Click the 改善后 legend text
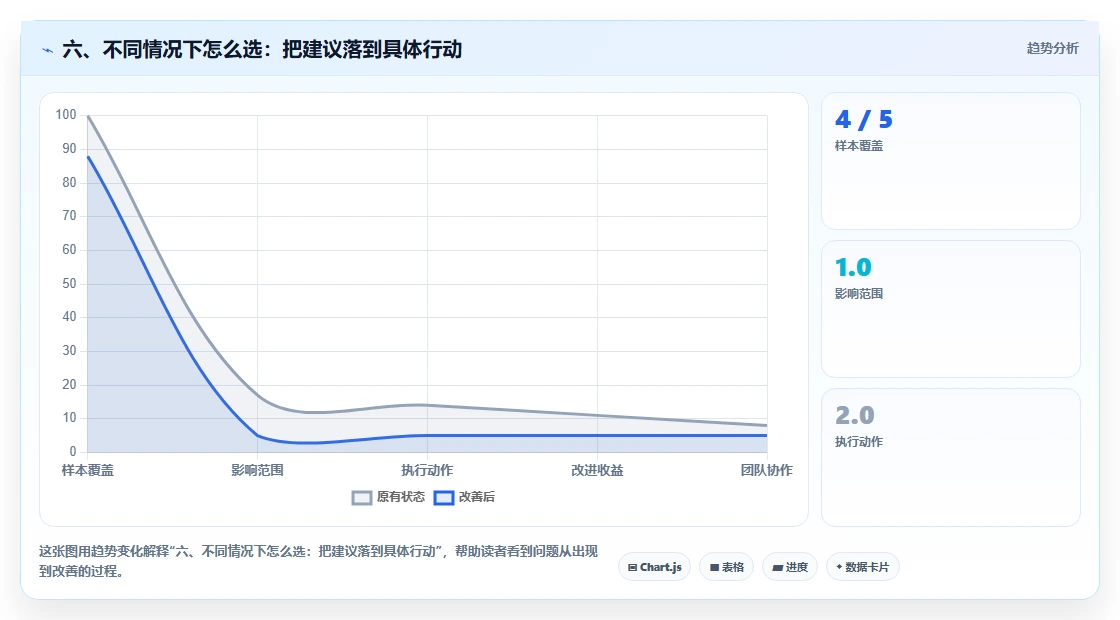The image size is (1120, 620). [476, 497]
